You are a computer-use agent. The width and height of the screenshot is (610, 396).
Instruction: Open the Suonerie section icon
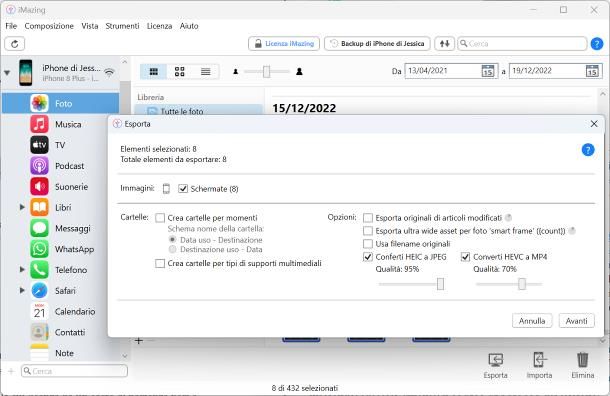click(39, 187)
